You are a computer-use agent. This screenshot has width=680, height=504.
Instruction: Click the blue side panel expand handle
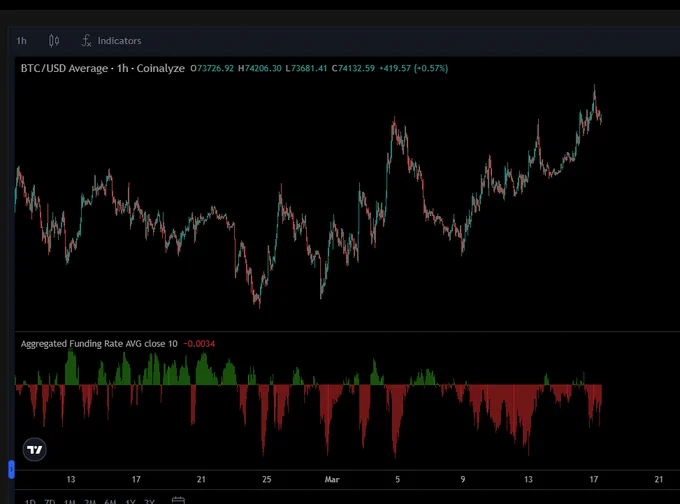click(x=11, y=470)
